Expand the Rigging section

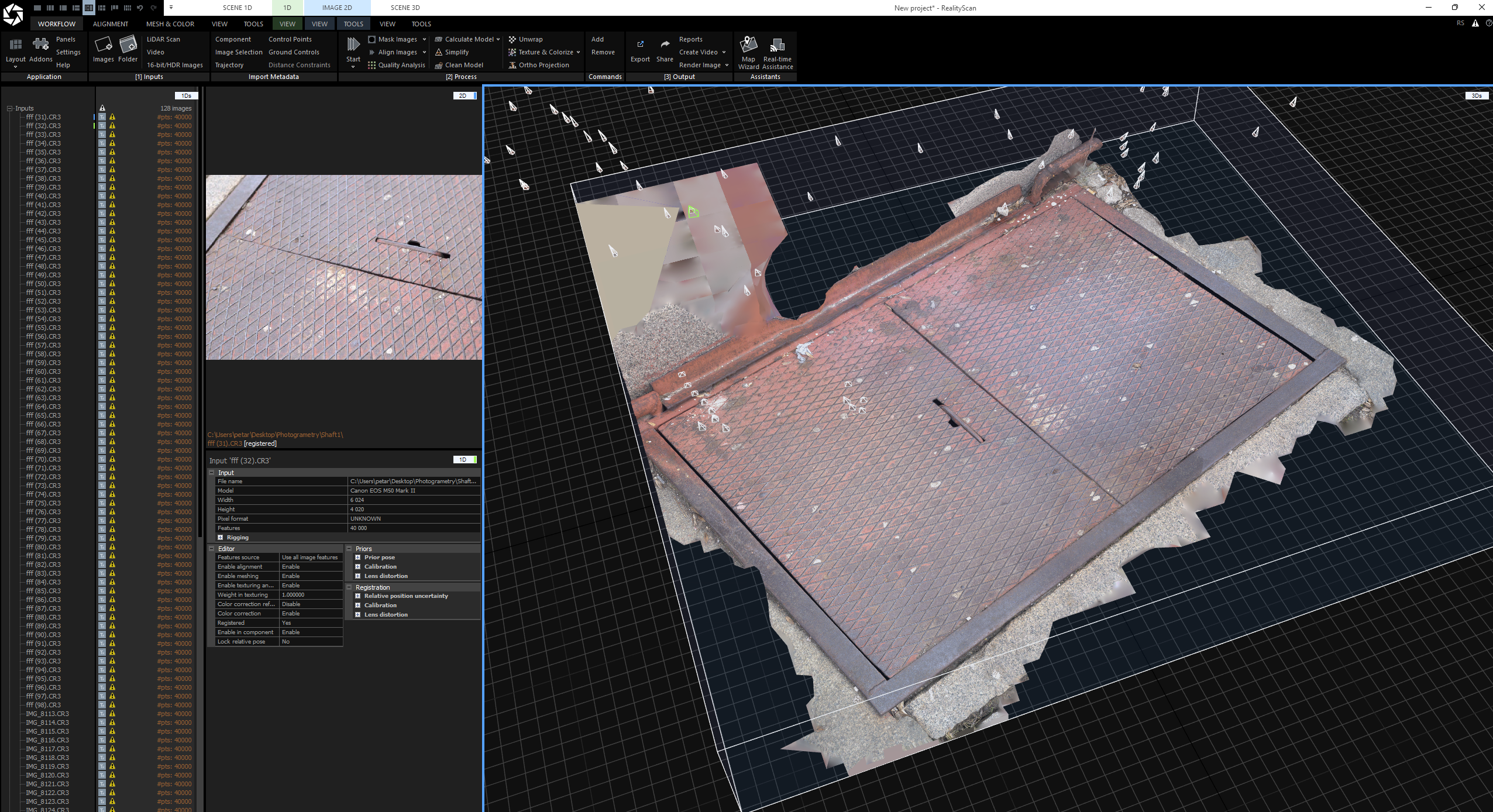point(221,538)
